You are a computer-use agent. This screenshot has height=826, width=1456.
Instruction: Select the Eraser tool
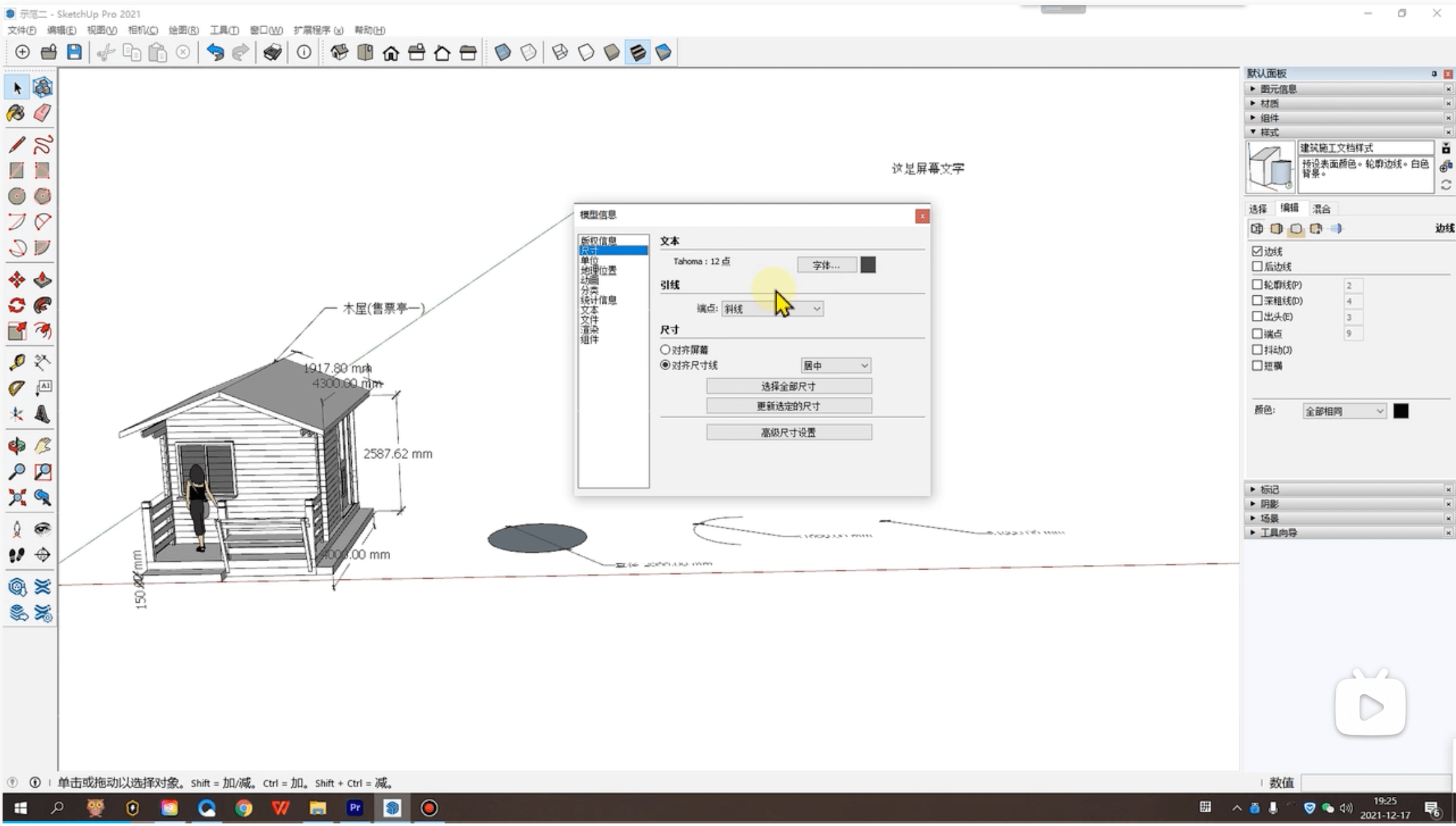click(43, 113)
